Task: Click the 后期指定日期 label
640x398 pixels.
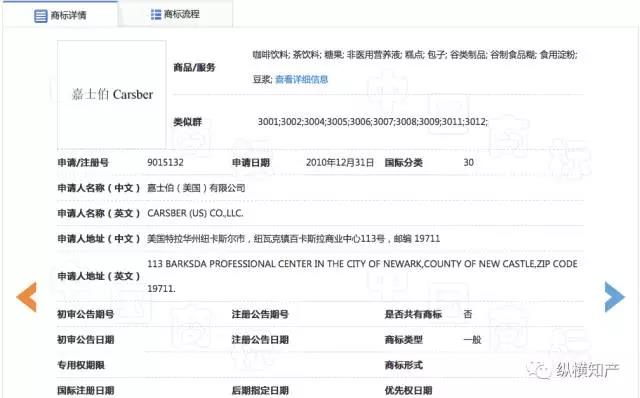Action: point(260,390)
